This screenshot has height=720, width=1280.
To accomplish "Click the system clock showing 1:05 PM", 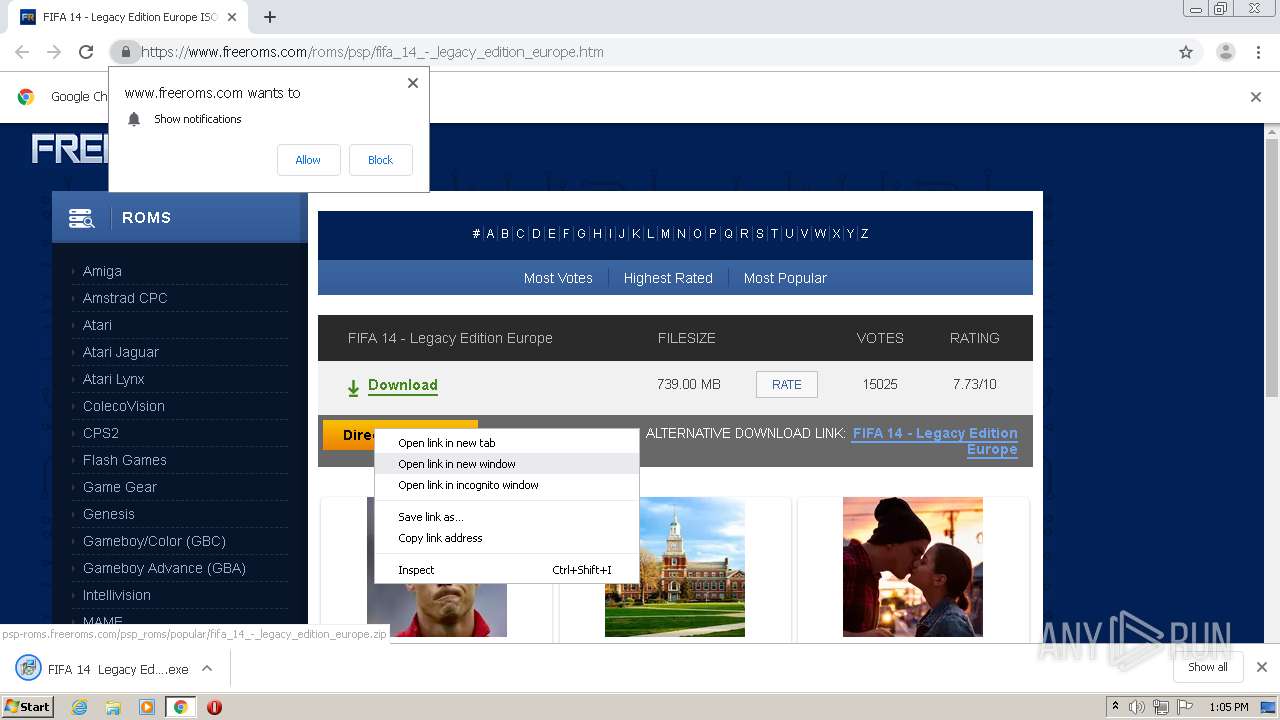I will coord(1229,707).
